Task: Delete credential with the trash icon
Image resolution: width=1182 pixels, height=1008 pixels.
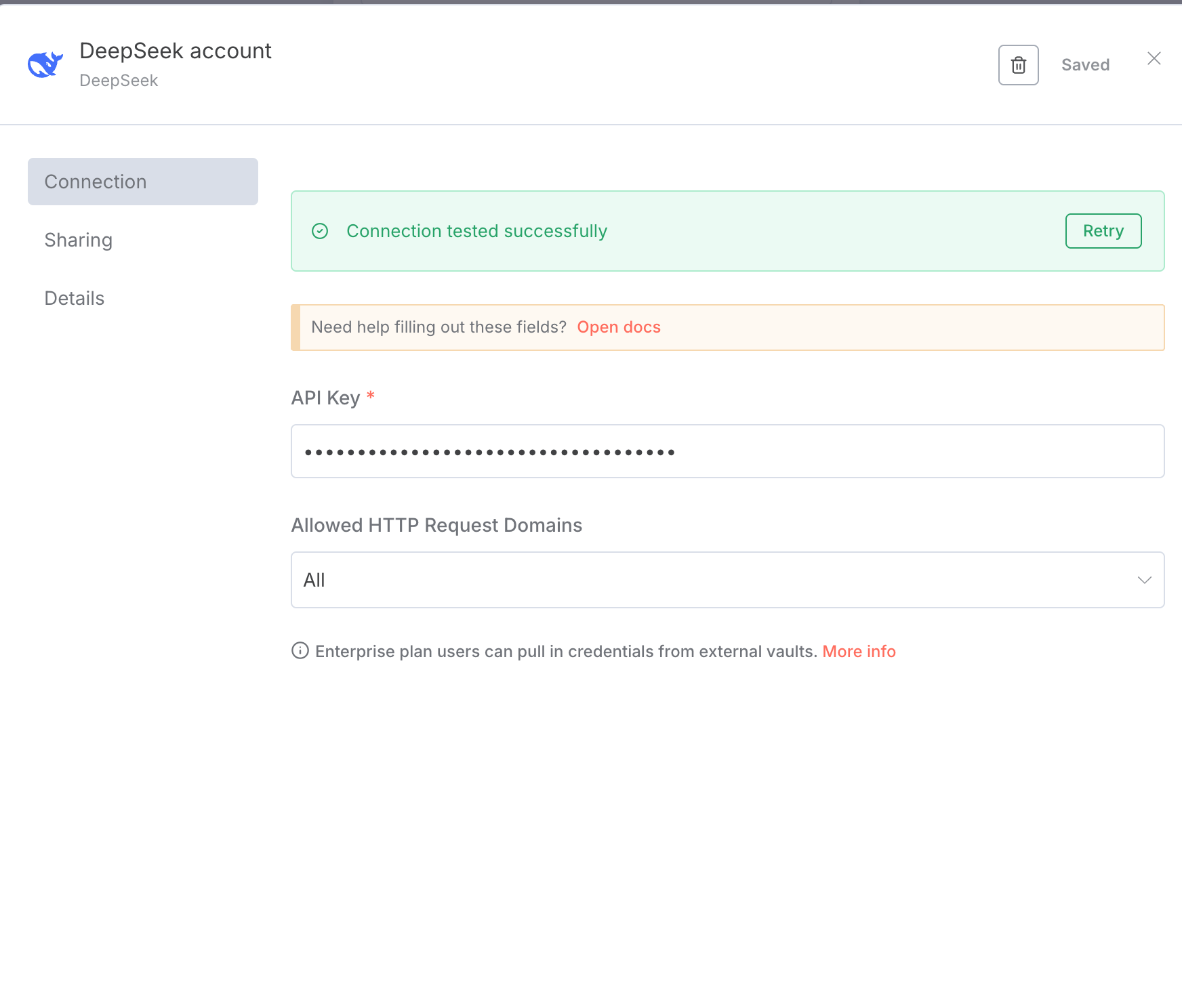Action: click(x=1018, y=65)
